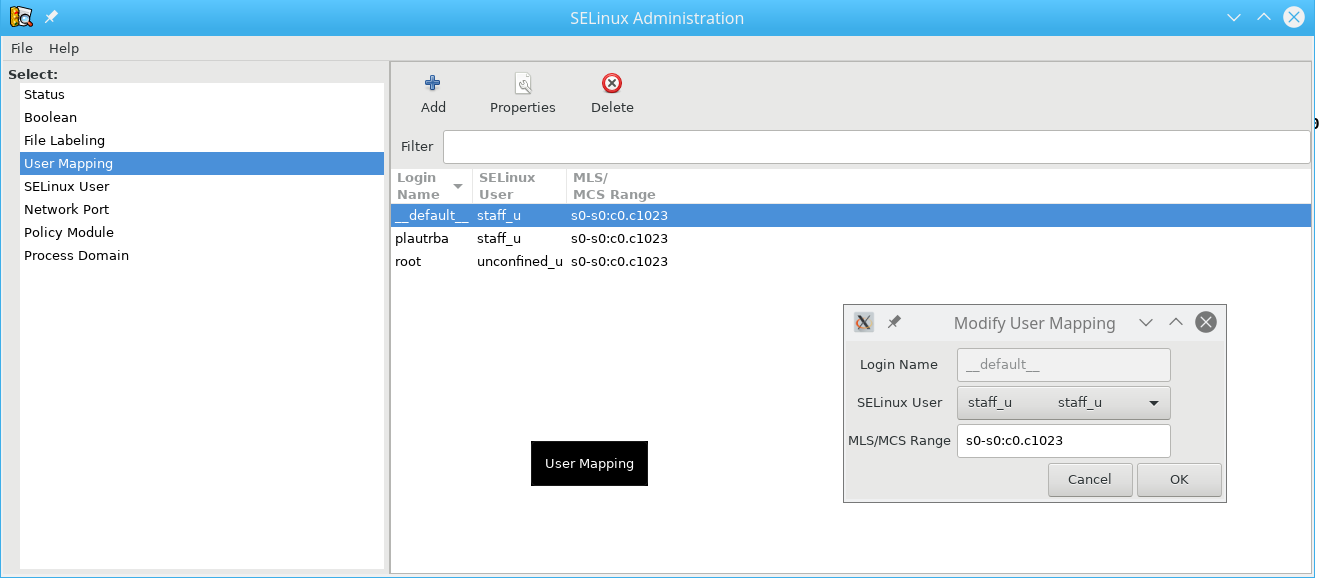1319x578 pixels.
Task: Toggle the pin icon in main title bar
Action: click(51, 17)
